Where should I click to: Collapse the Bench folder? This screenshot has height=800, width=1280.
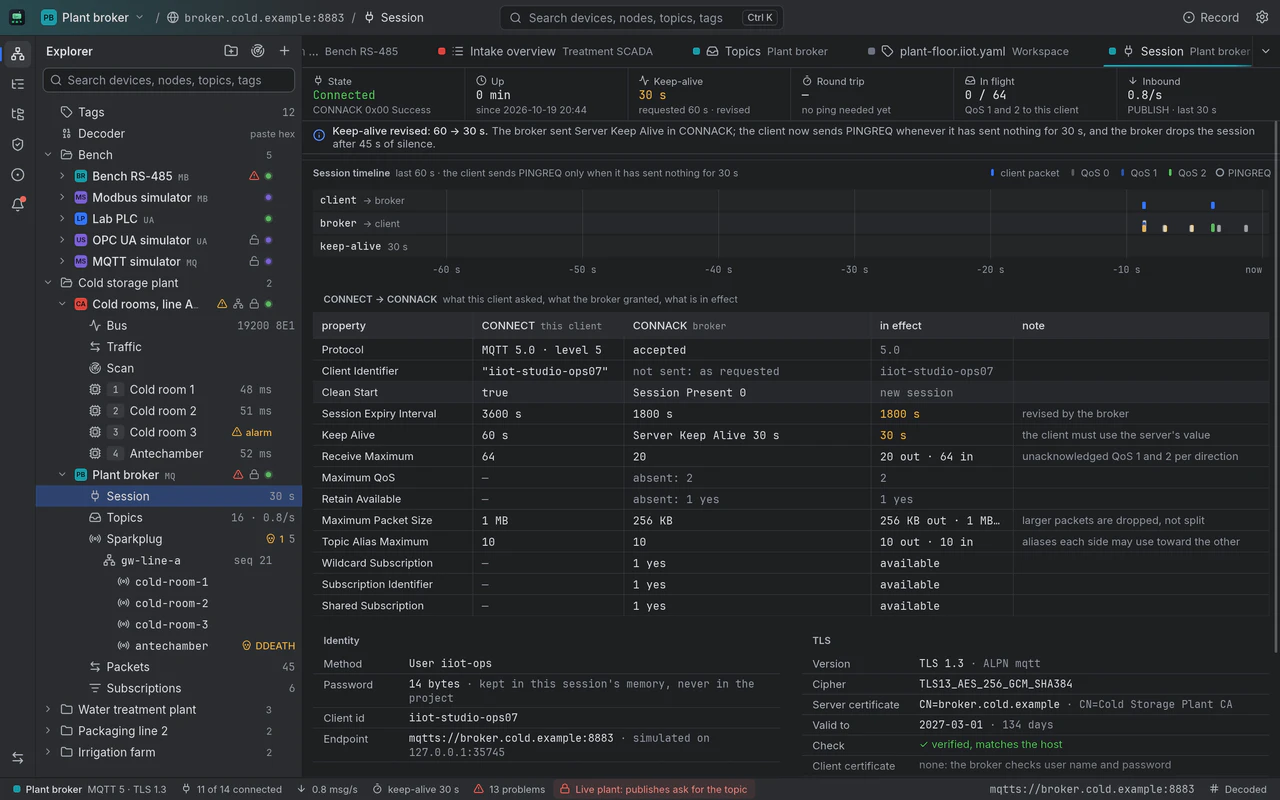point(48,155)
